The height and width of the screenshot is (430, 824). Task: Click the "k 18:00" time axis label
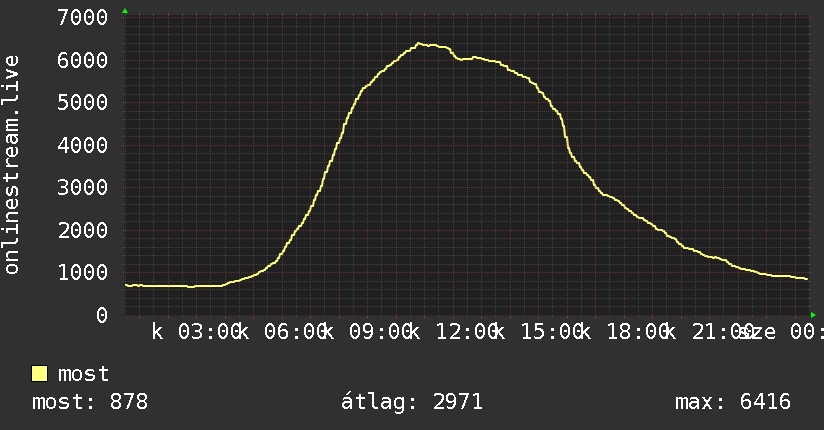pos(625,332)
